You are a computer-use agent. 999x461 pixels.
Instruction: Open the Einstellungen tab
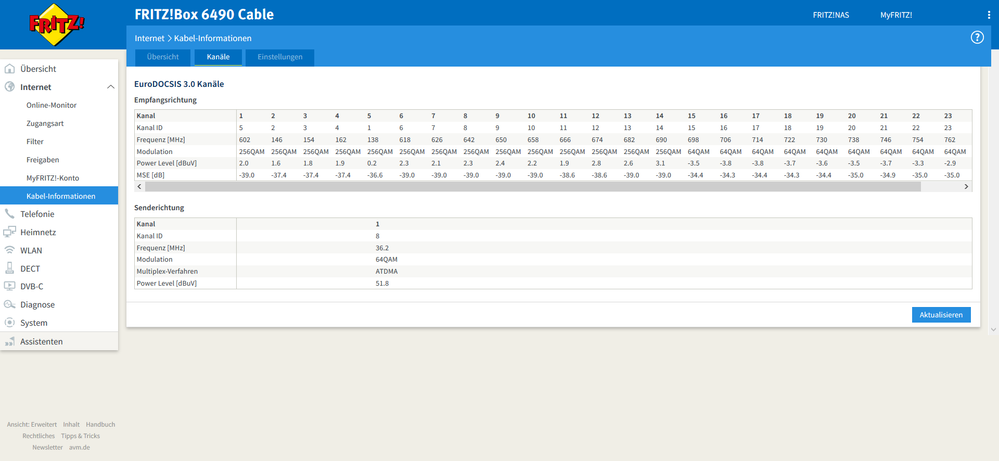pyautogui.click(x=280, y=57)
